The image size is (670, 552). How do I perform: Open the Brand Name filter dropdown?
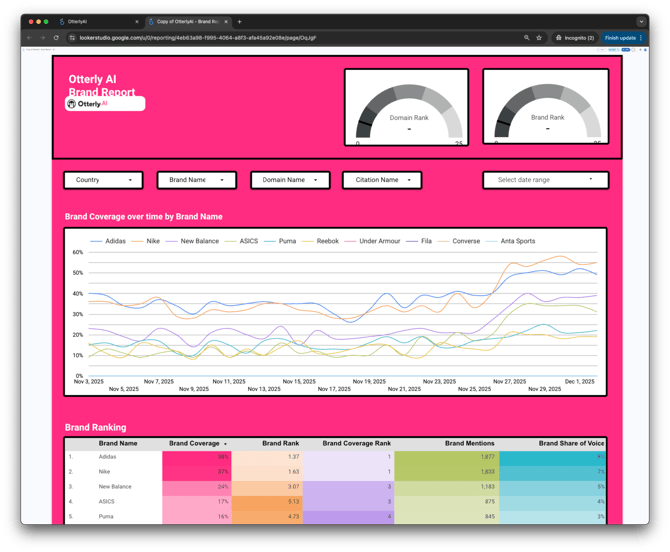click(x=197, y=180)
